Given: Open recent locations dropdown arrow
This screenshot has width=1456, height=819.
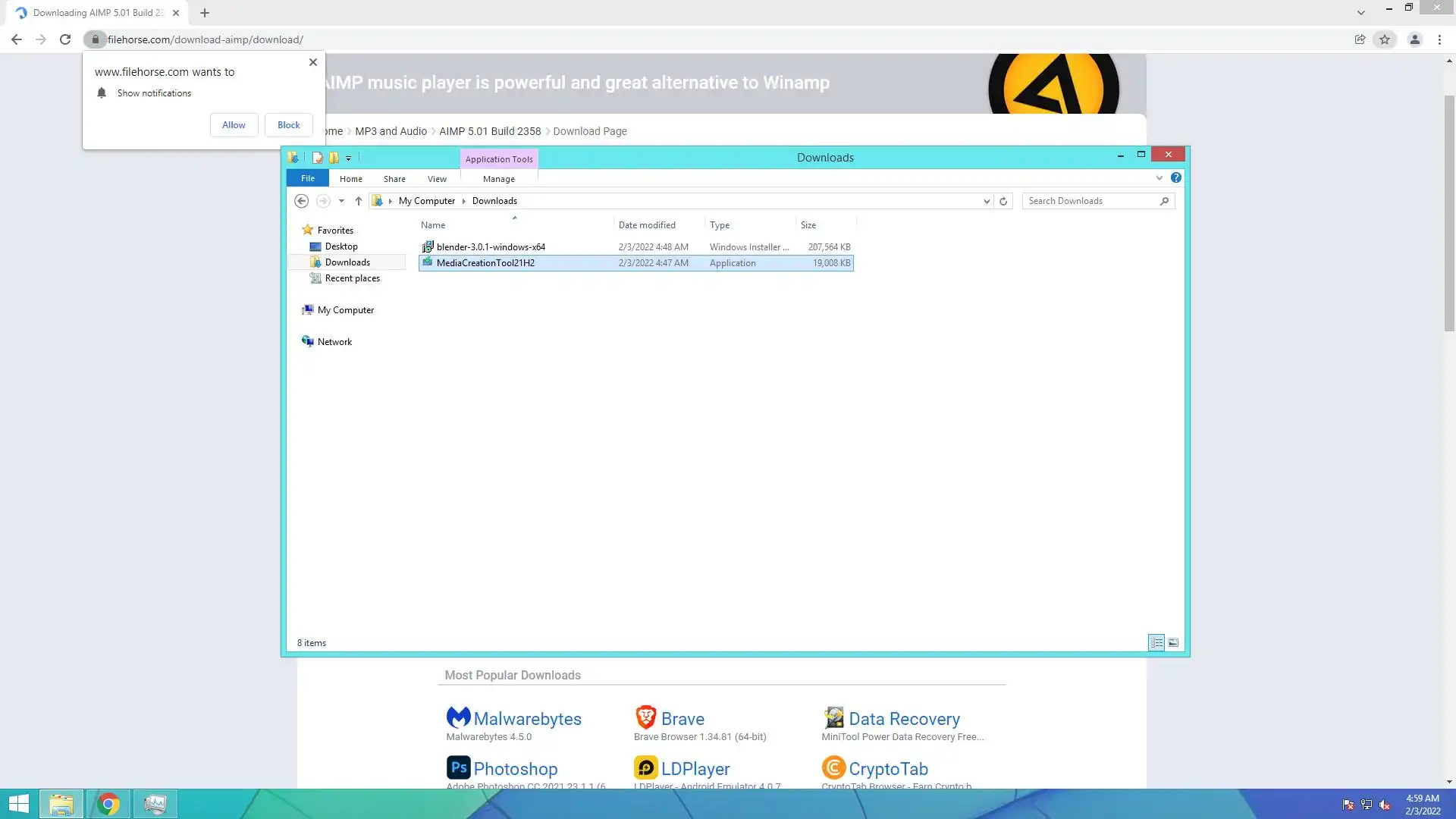Looking at the screenshot, I should pyautogui.click(x=341, y=201).
